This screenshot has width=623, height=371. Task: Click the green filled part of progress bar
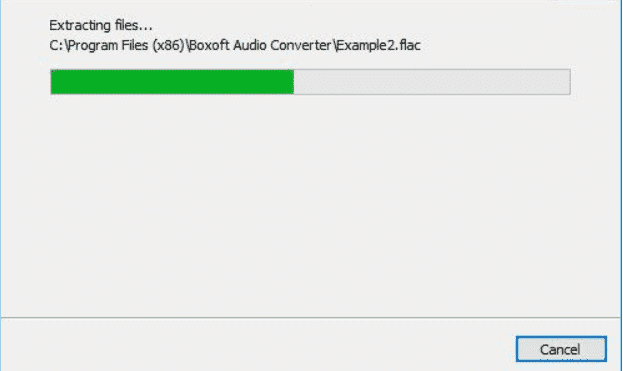point(172,82)
